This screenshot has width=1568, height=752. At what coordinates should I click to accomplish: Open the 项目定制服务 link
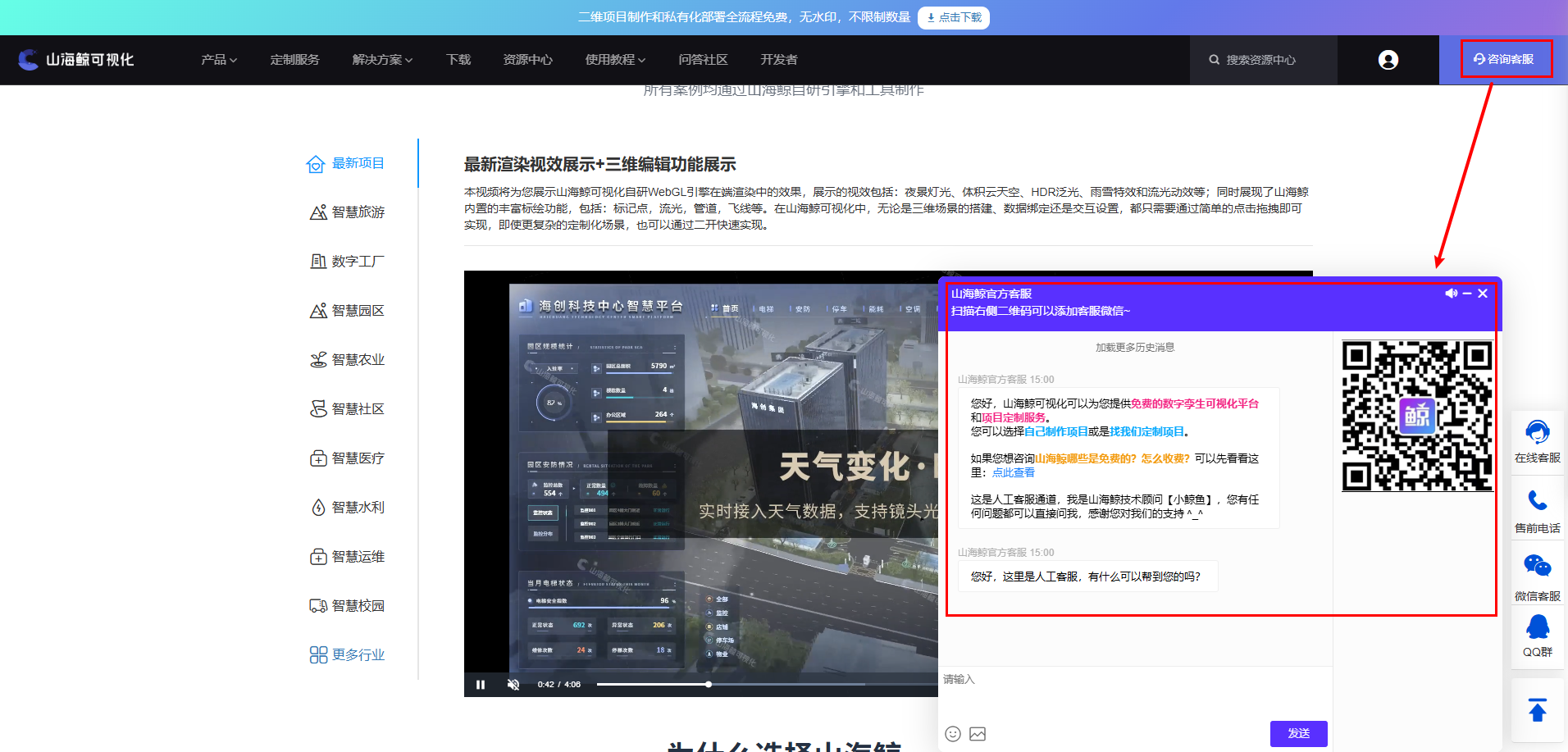coord(1014,417)
